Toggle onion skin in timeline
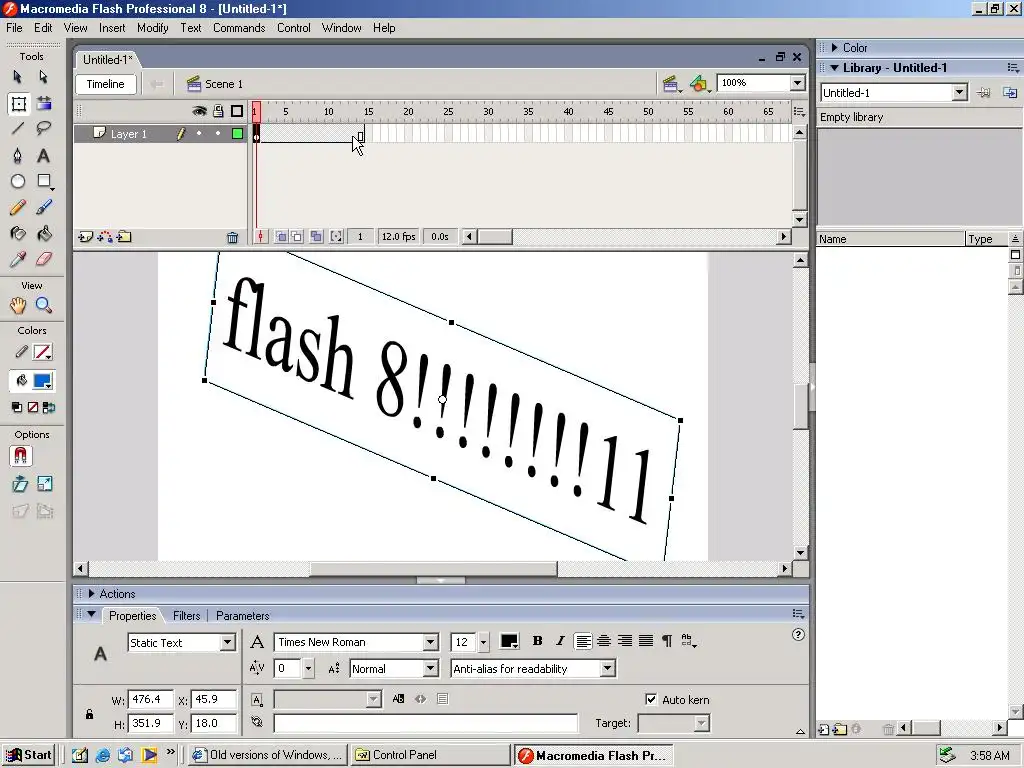The height and width of the screenshot is (768, 1024). click(x=281, y=236)
